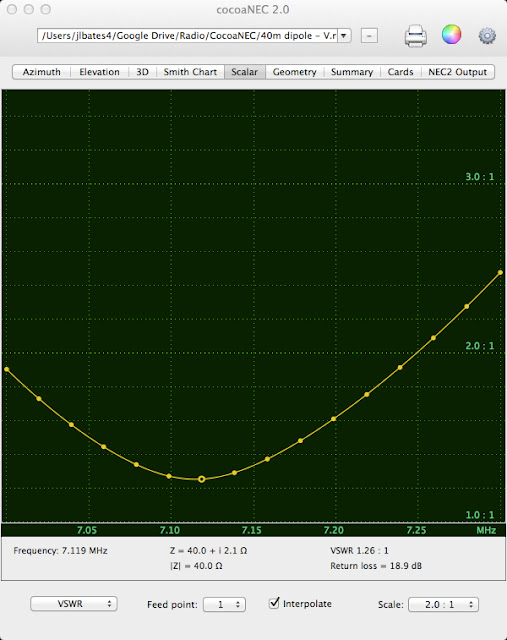This screenshot has width=507, height=640.
Task: Click the VSWR 1.26 : 1 readout
Action: tap(359, 551)
